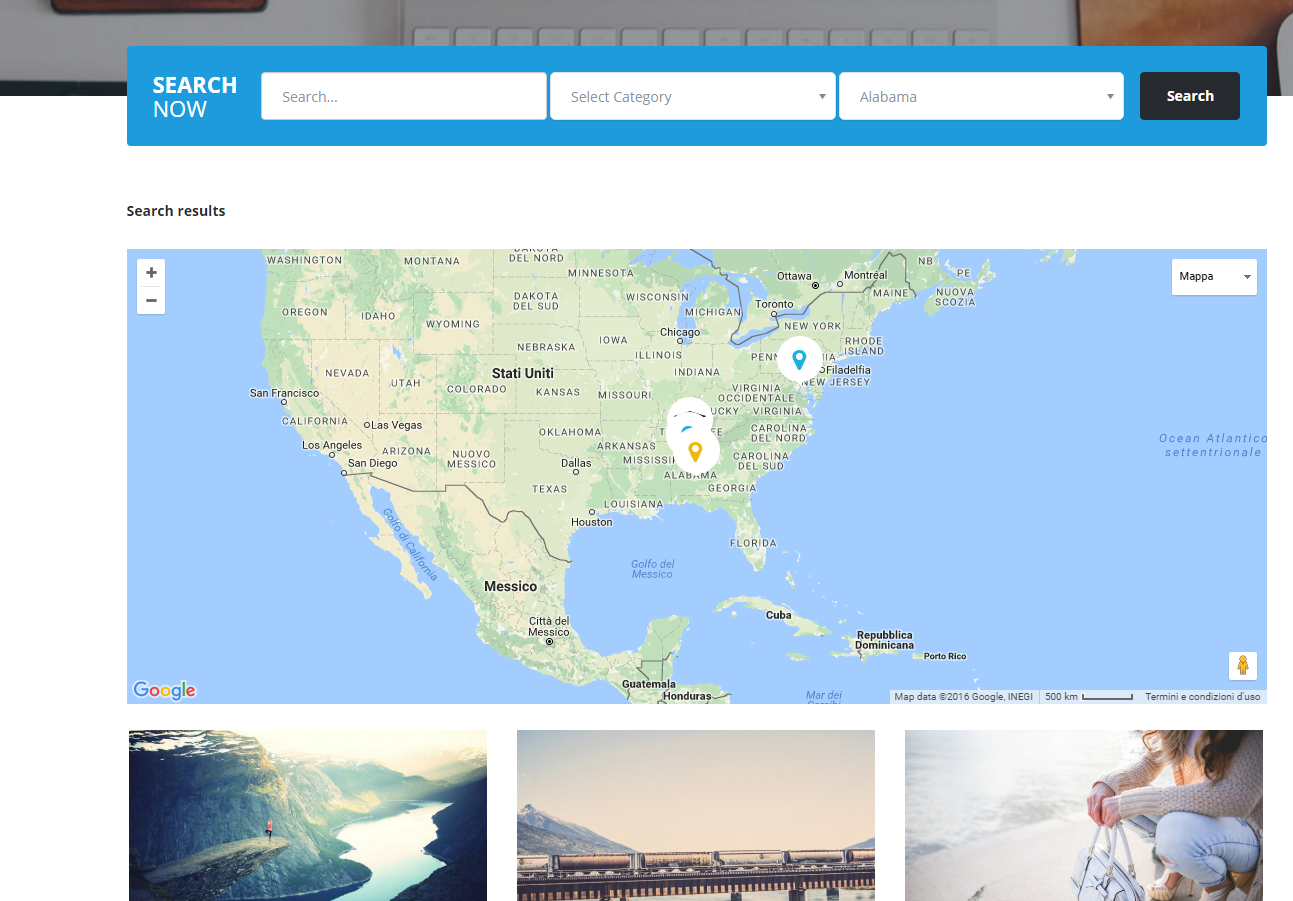Viewport: 1293px width, 901px height.
Task: Click the TEXAS state label
Action: (x=550, y=489)
